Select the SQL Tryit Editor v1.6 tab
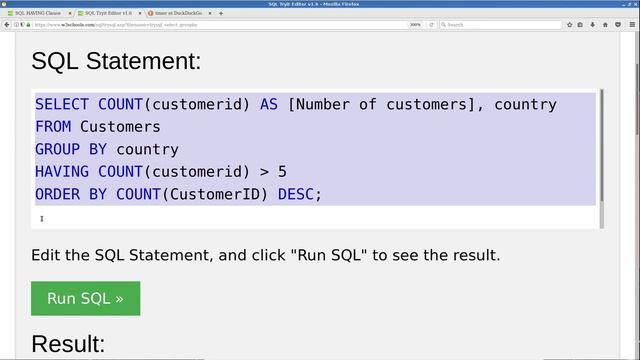Image resolution: width=640 pixels, height=360 pixels. (x=109, y=13)
